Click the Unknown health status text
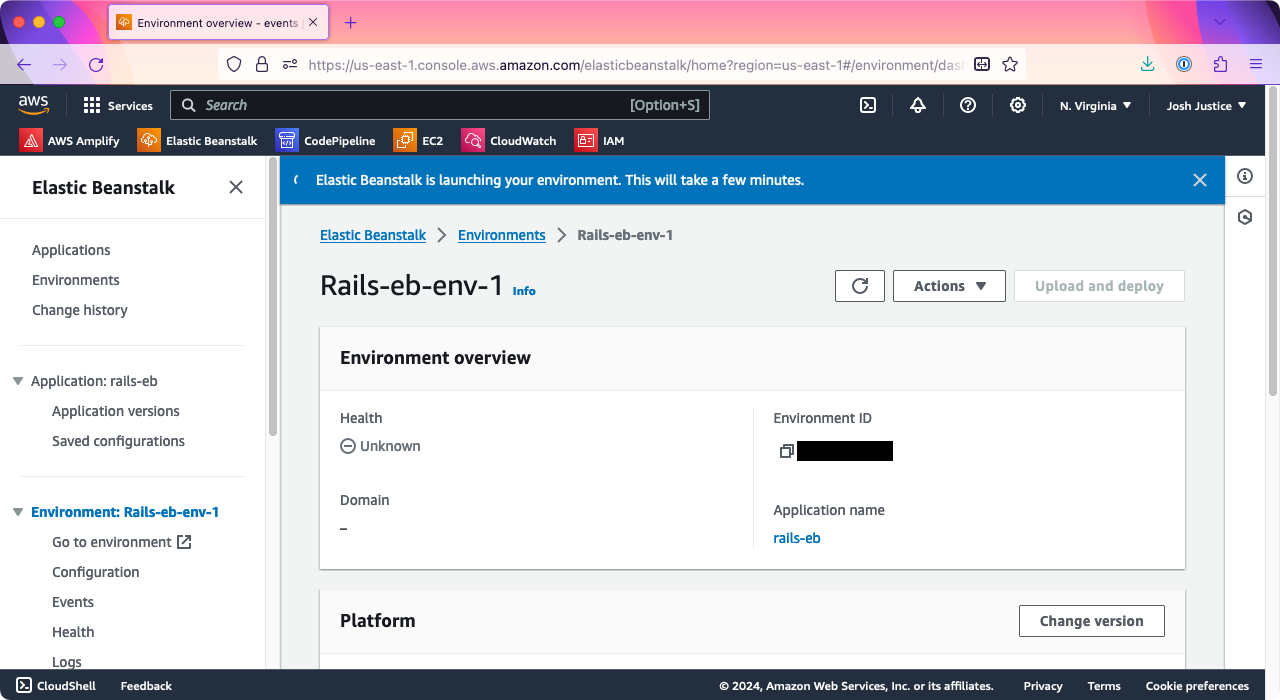This screenshot has width=1280, height=700. (390, 446)
